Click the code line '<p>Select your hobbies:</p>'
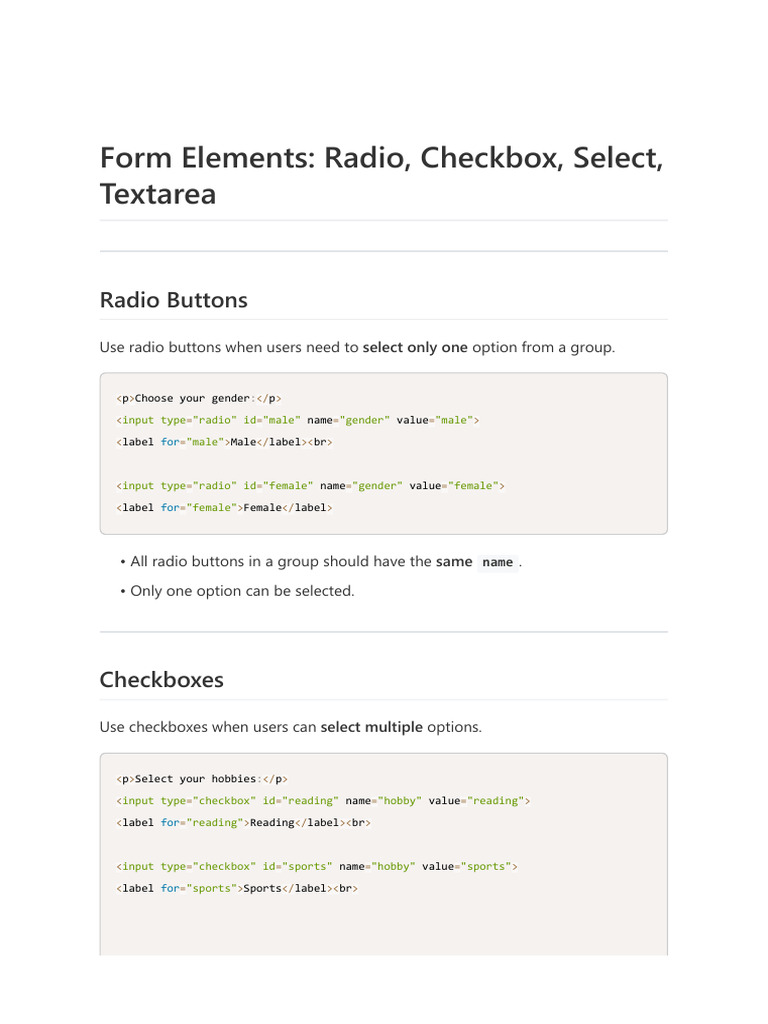 [202, 779]
